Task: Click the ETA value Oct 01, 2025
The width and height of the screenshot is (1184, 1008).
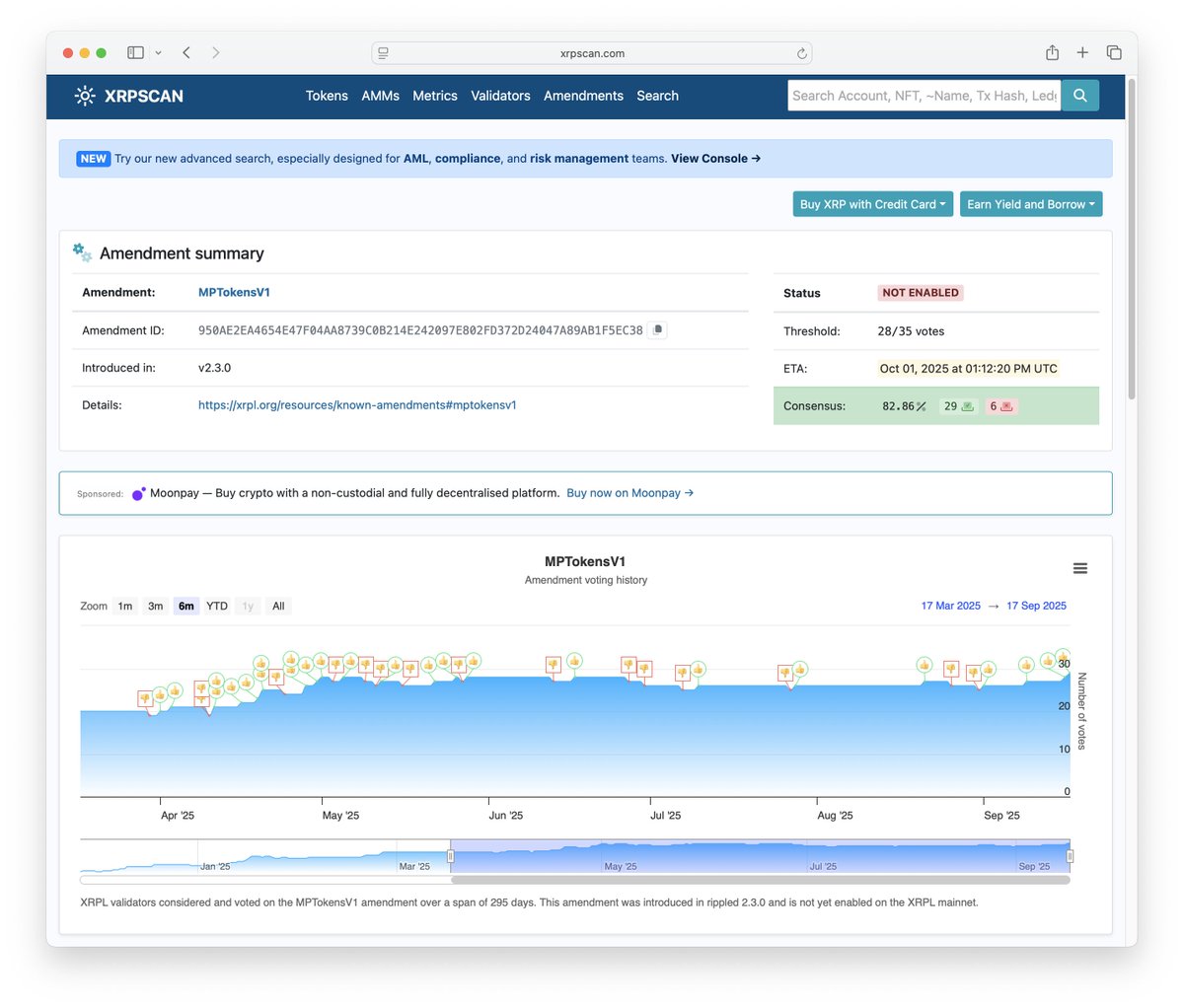Action: [968, 368]
